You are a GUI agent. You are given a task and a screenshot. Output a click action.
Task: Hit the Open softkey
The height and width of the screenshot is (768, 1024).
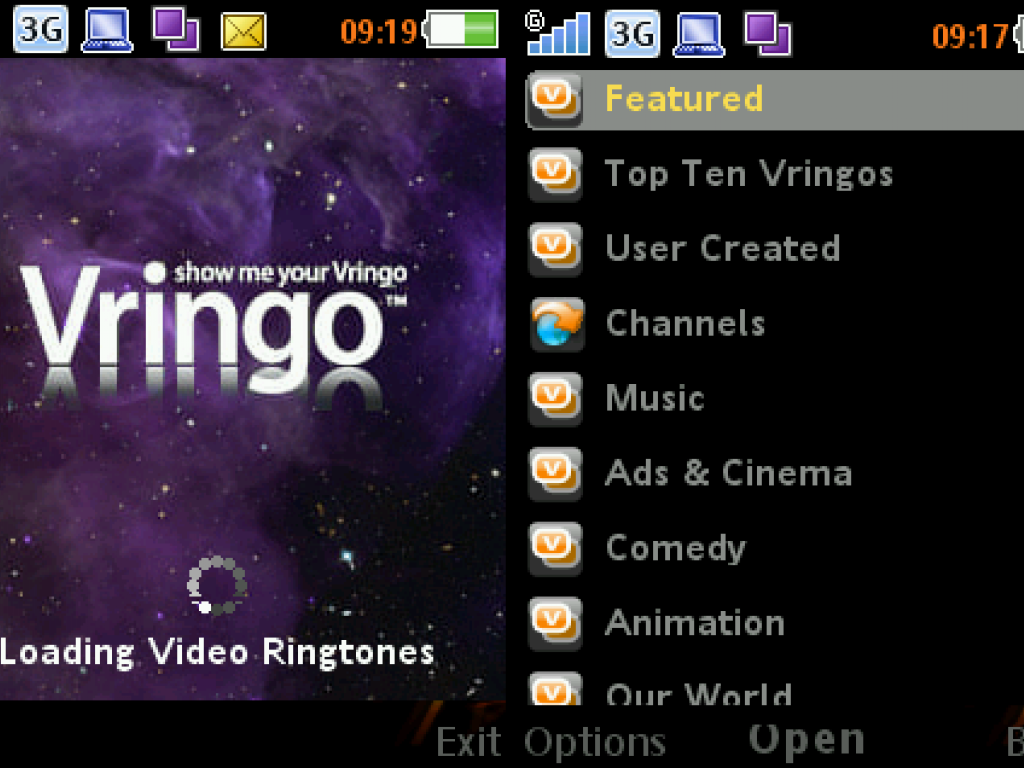(807, 741)
